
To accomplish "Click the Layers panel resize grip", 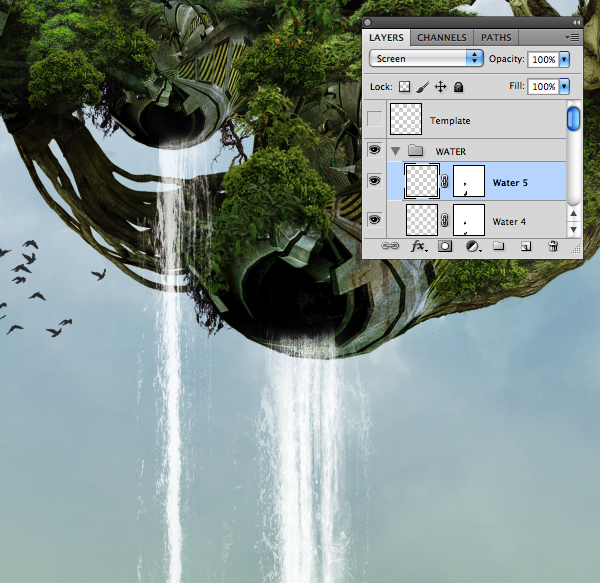I will tap(576, 250).
